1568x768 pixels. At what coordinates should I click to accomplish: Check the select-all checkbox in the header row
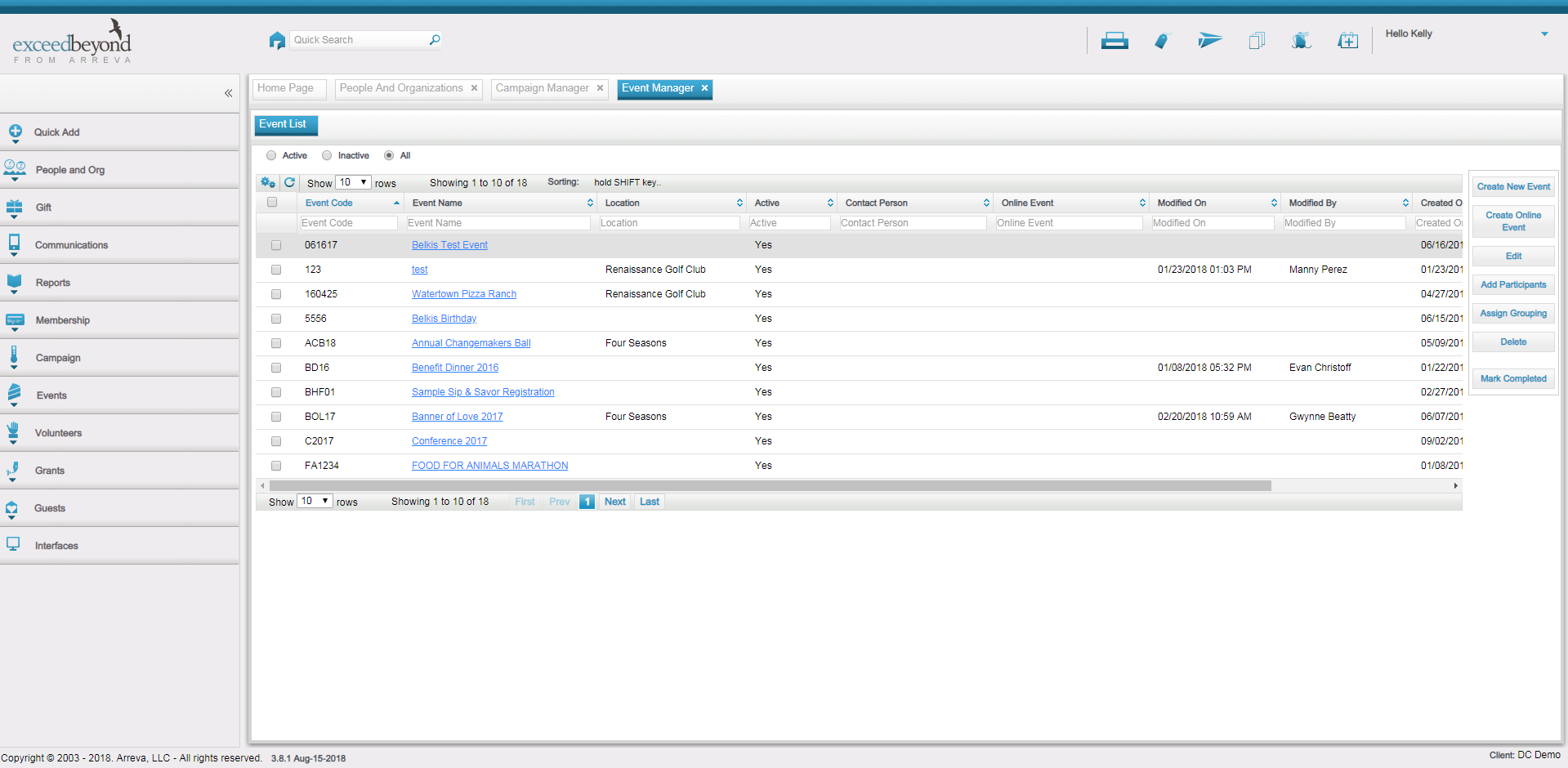coord(272,202)
